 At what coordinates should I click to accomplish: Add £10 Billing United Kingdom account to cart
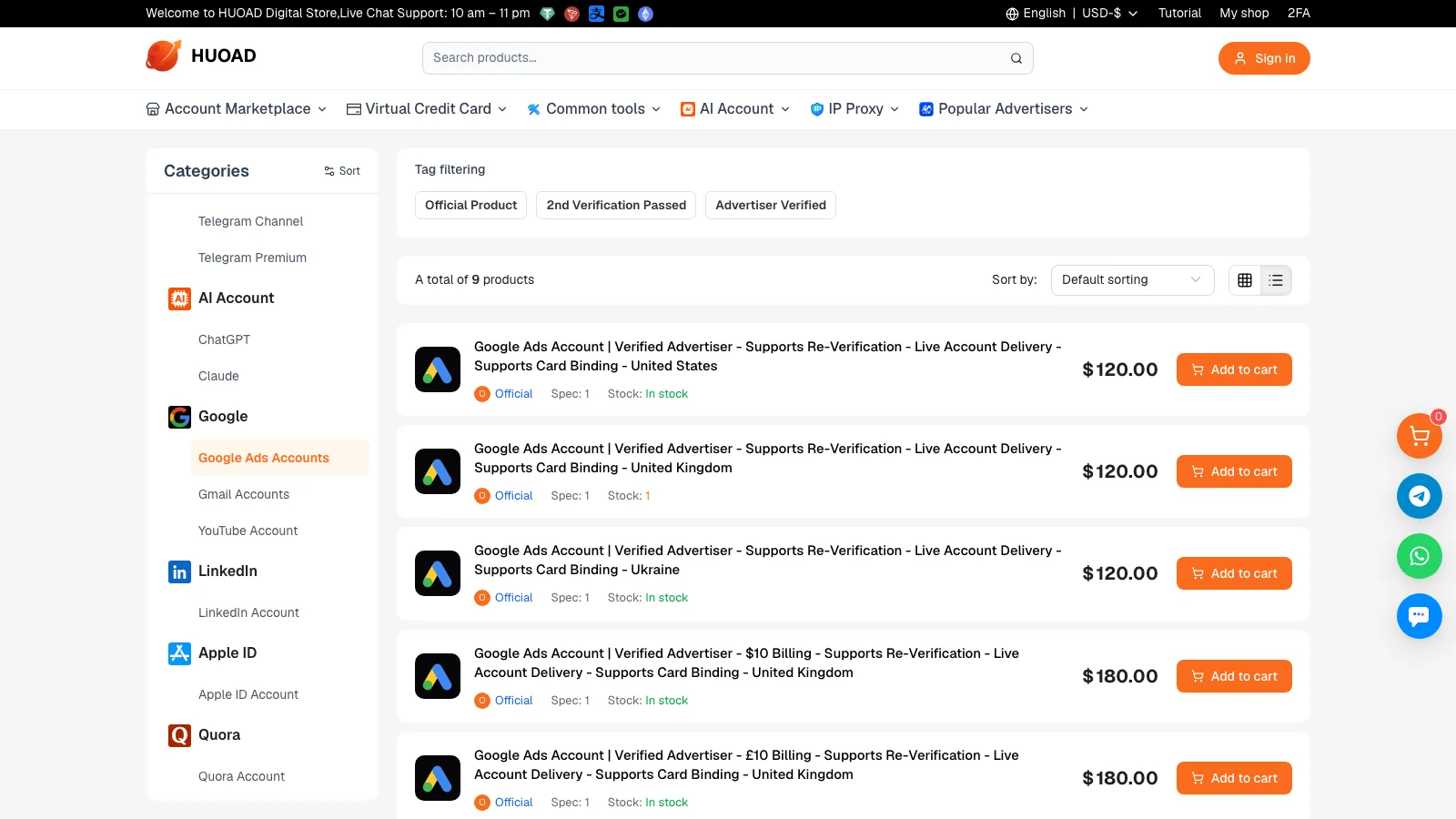pyautogui.click(x=1234, y=778)
